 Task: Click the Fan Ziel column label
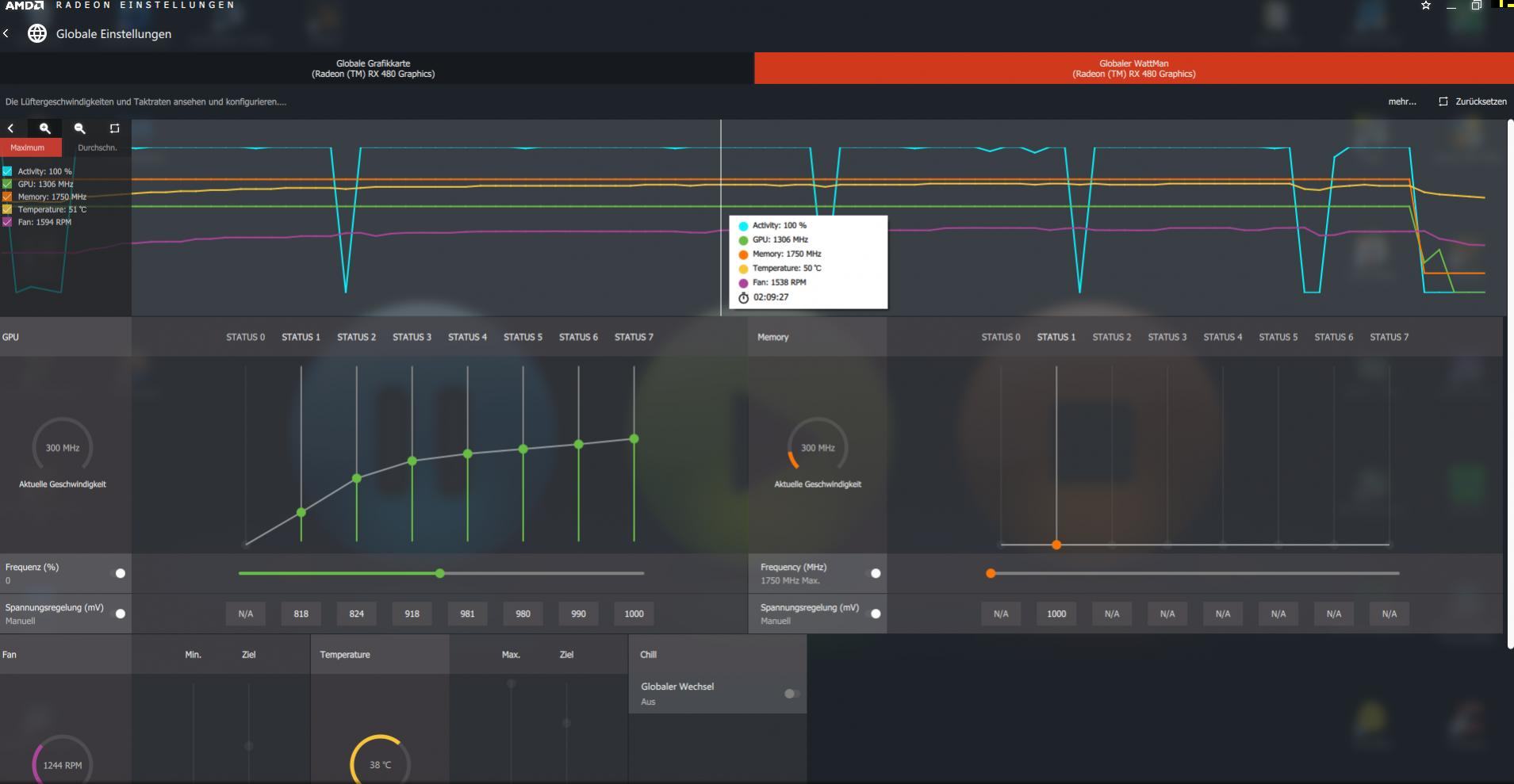click(x=248, y=655)
